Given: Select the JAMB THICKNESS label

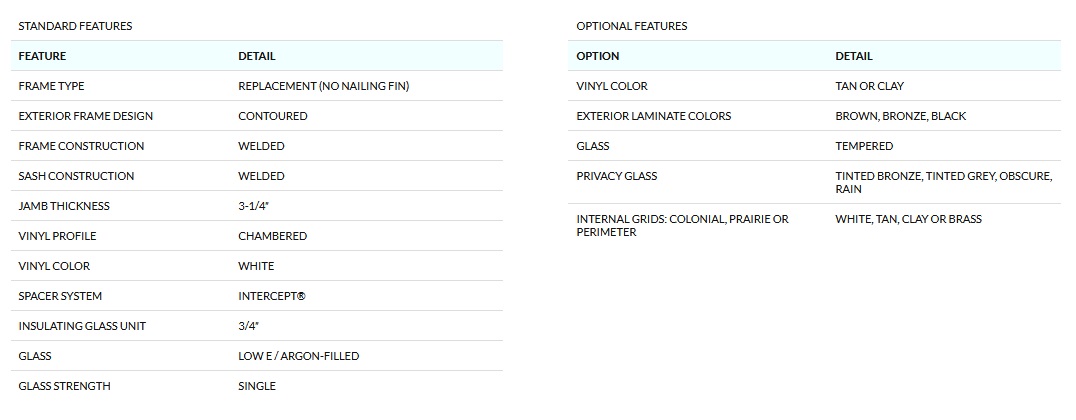Looking at the screenshot, I should coord(64,206).
